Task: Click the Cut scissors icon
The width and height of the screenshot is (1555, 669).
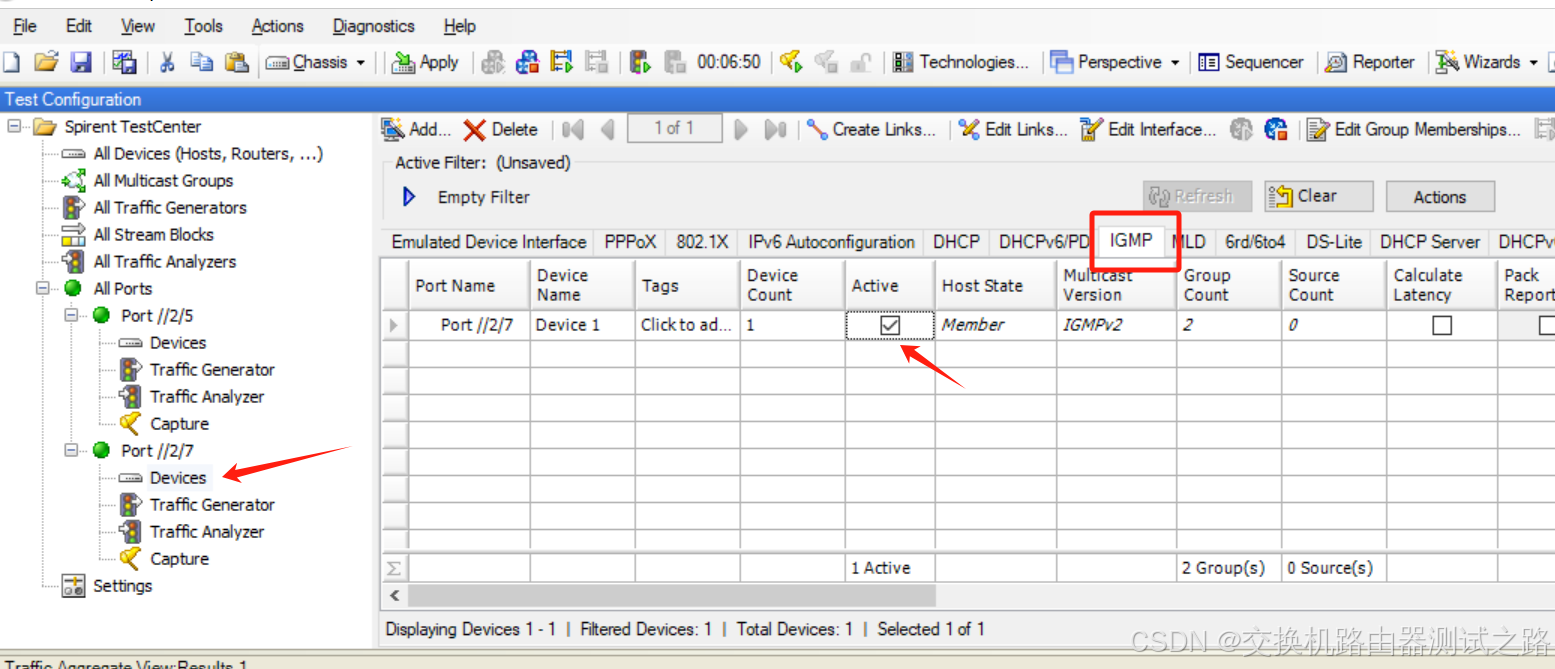Action: tap(167, 62)
